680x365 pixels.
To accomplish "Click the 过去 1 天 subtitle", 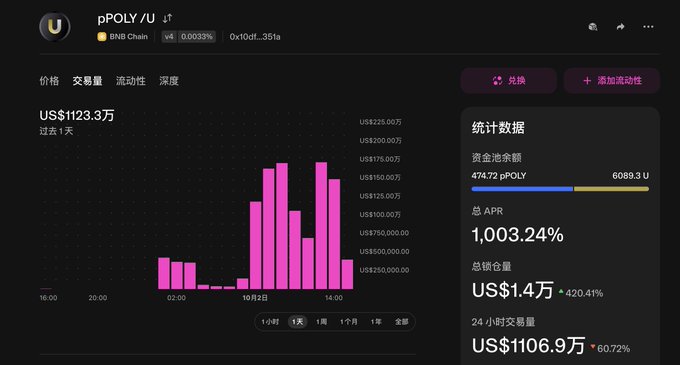I will (56, 131).
